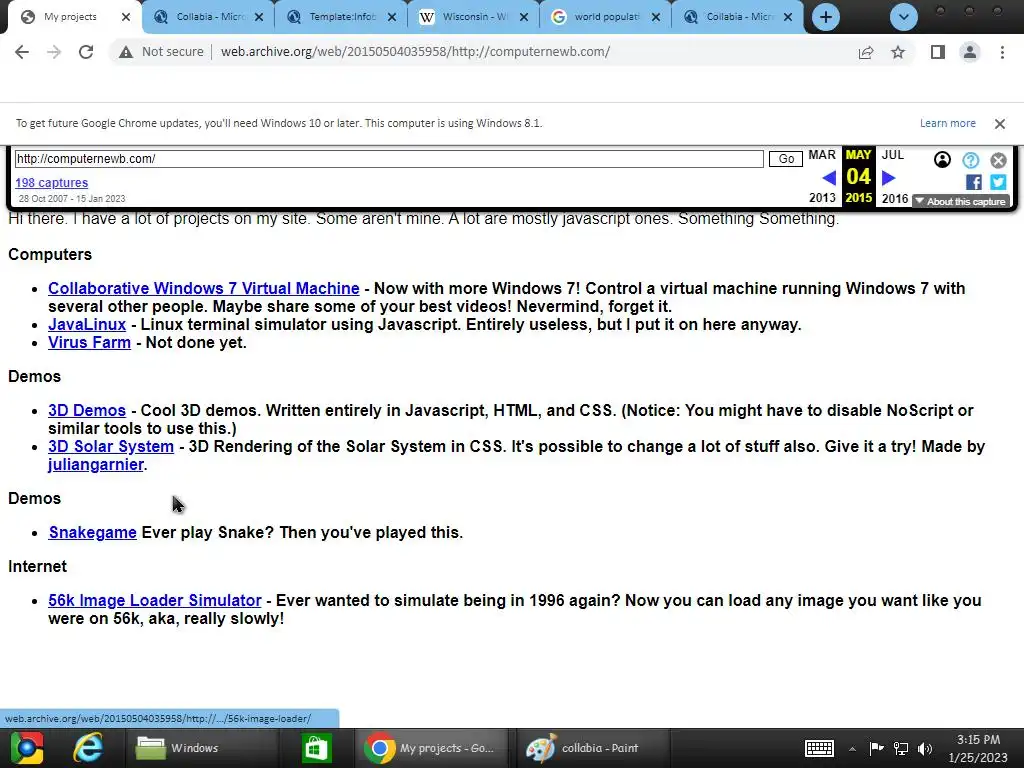Visit the juliangarnier link
The image size is (1024, 768).
pyautogui.click(x=96, y=464)
